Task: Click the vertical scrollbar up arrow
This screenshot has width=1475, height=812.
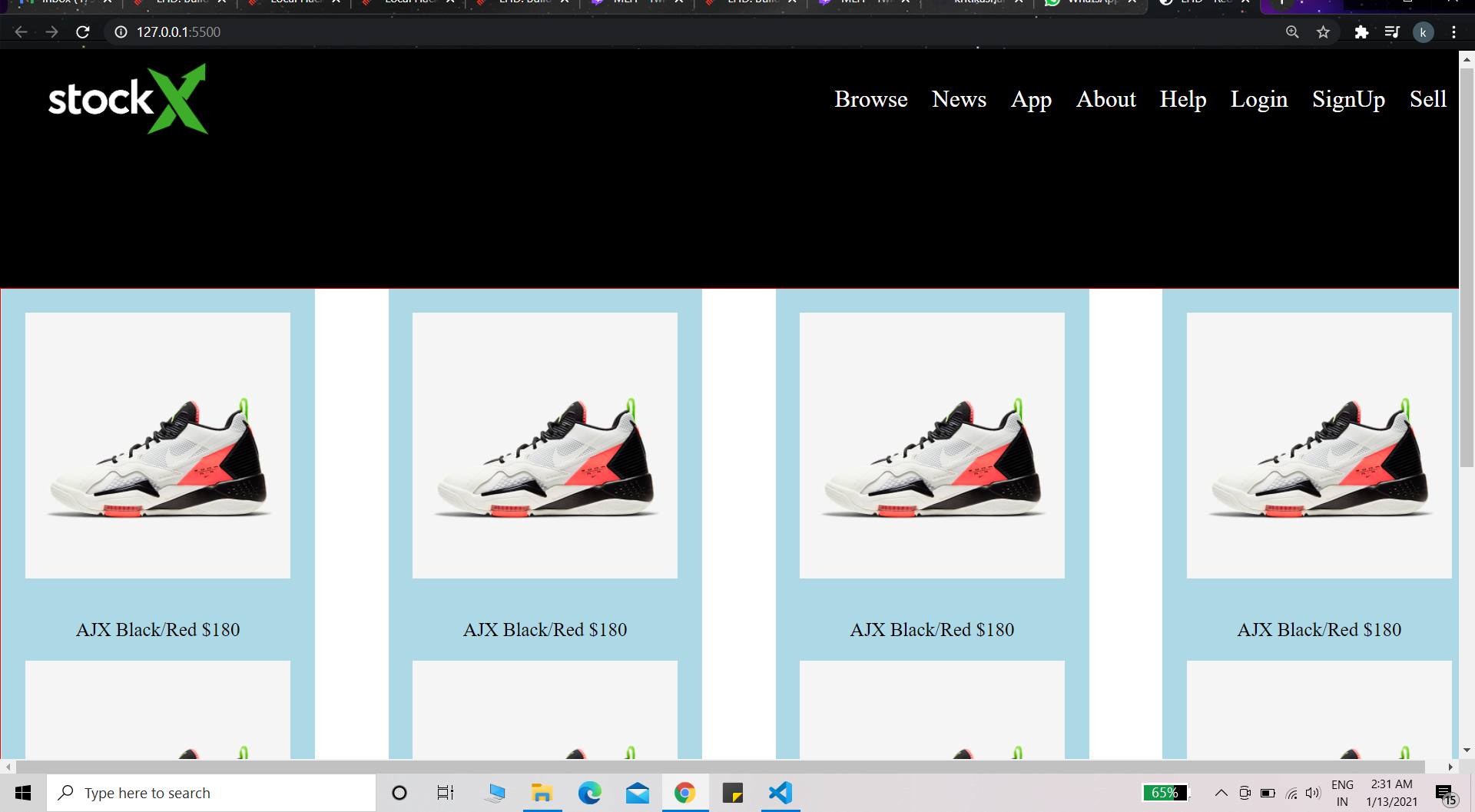Action: 1467,58
